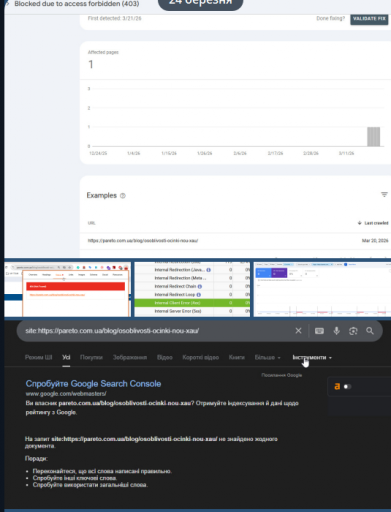
Task: Select the 'Поради:' heading text
Action: point(36,459)
